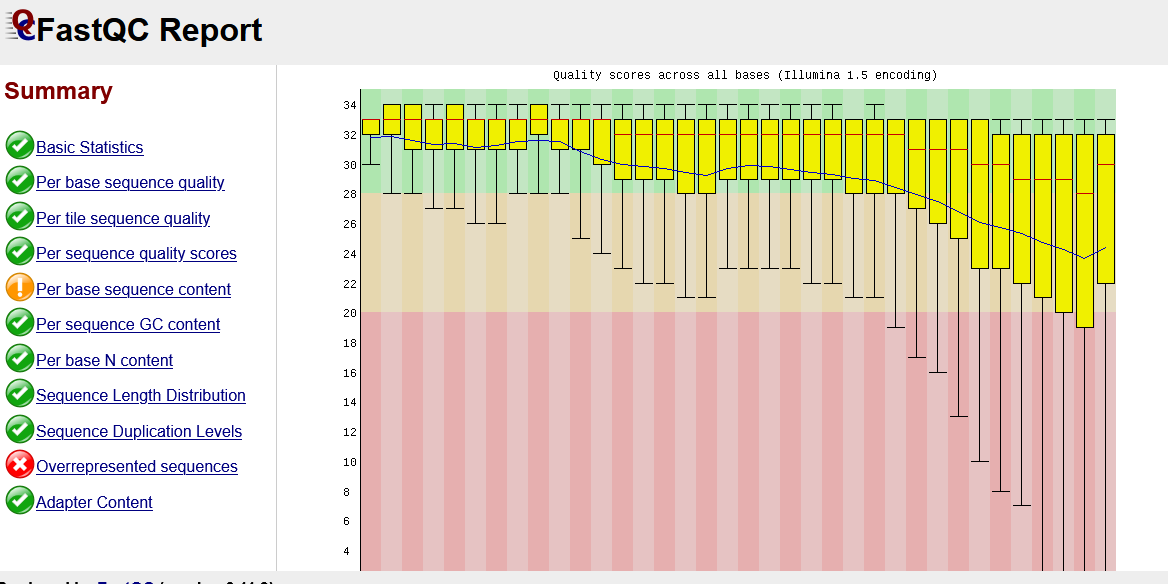Click the pass tick next to Per tile sequence quality
This screenshot has height=586, width=1168.
19,216
